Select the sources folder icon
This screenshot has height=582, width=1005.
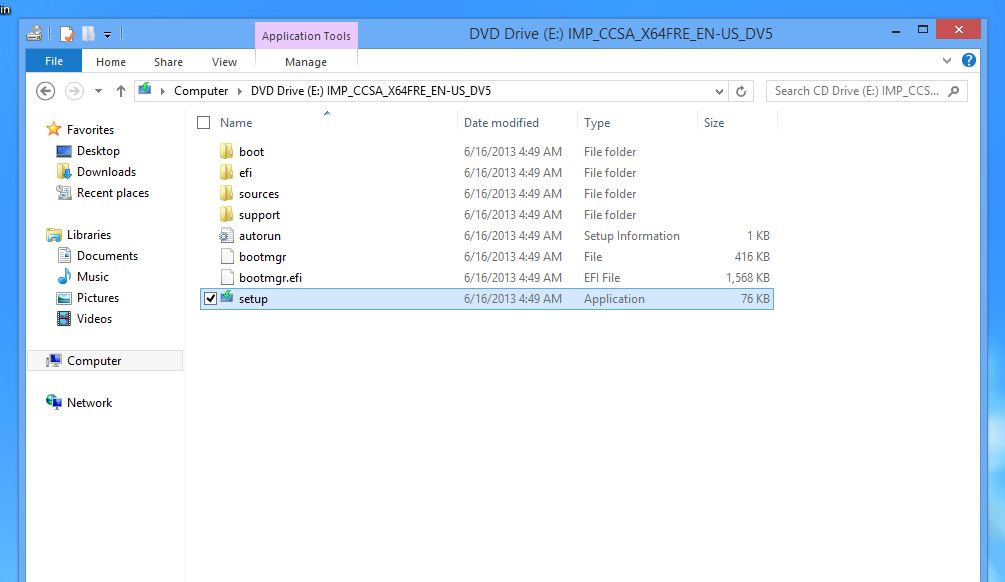[x=226, y=194]
